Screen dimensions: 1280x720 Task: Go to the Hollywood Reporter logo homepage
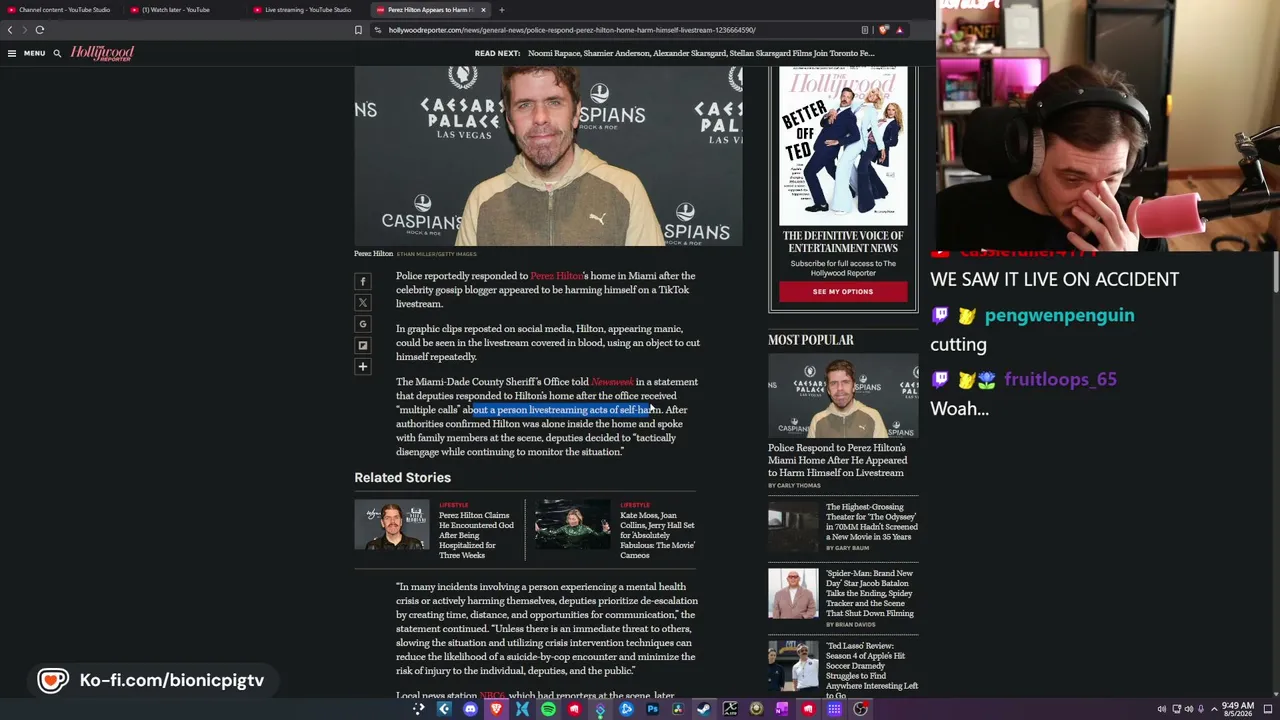pyautogui.click(x=102, y=53)
